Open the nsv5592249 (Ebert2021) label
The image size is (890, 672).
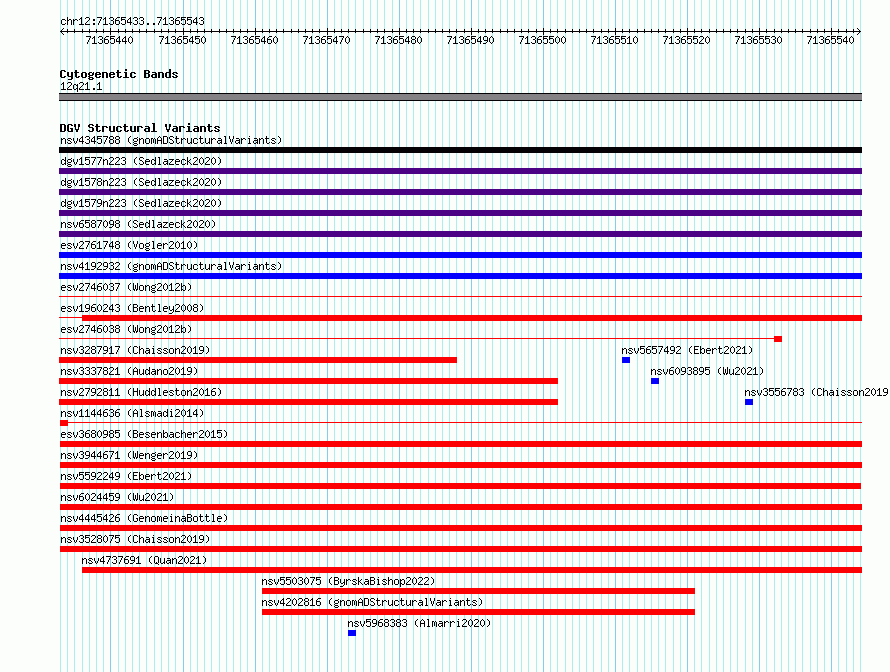click(126, 476)
